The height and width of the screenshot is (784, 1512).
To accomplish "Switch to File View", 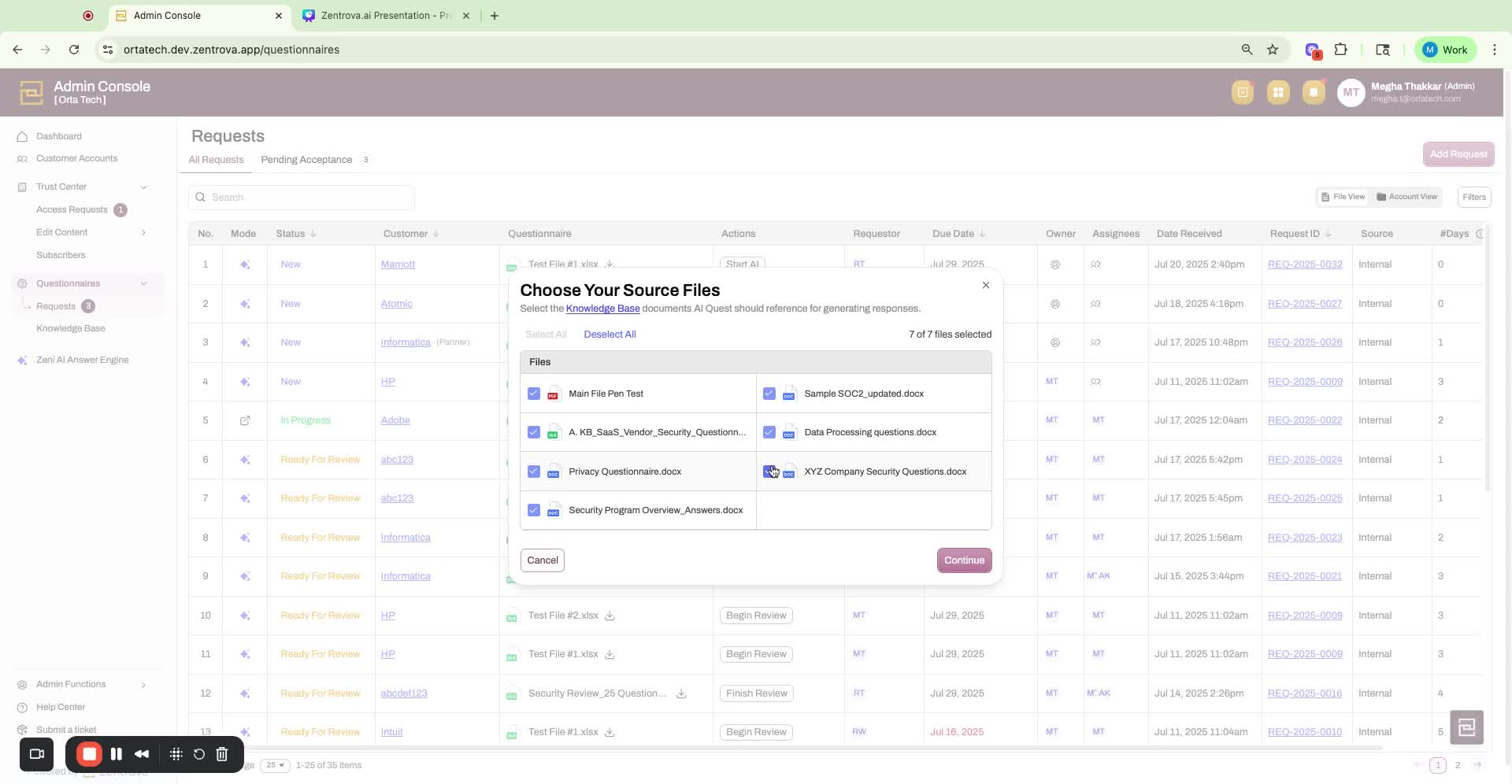I will [x=1343, y=197].
